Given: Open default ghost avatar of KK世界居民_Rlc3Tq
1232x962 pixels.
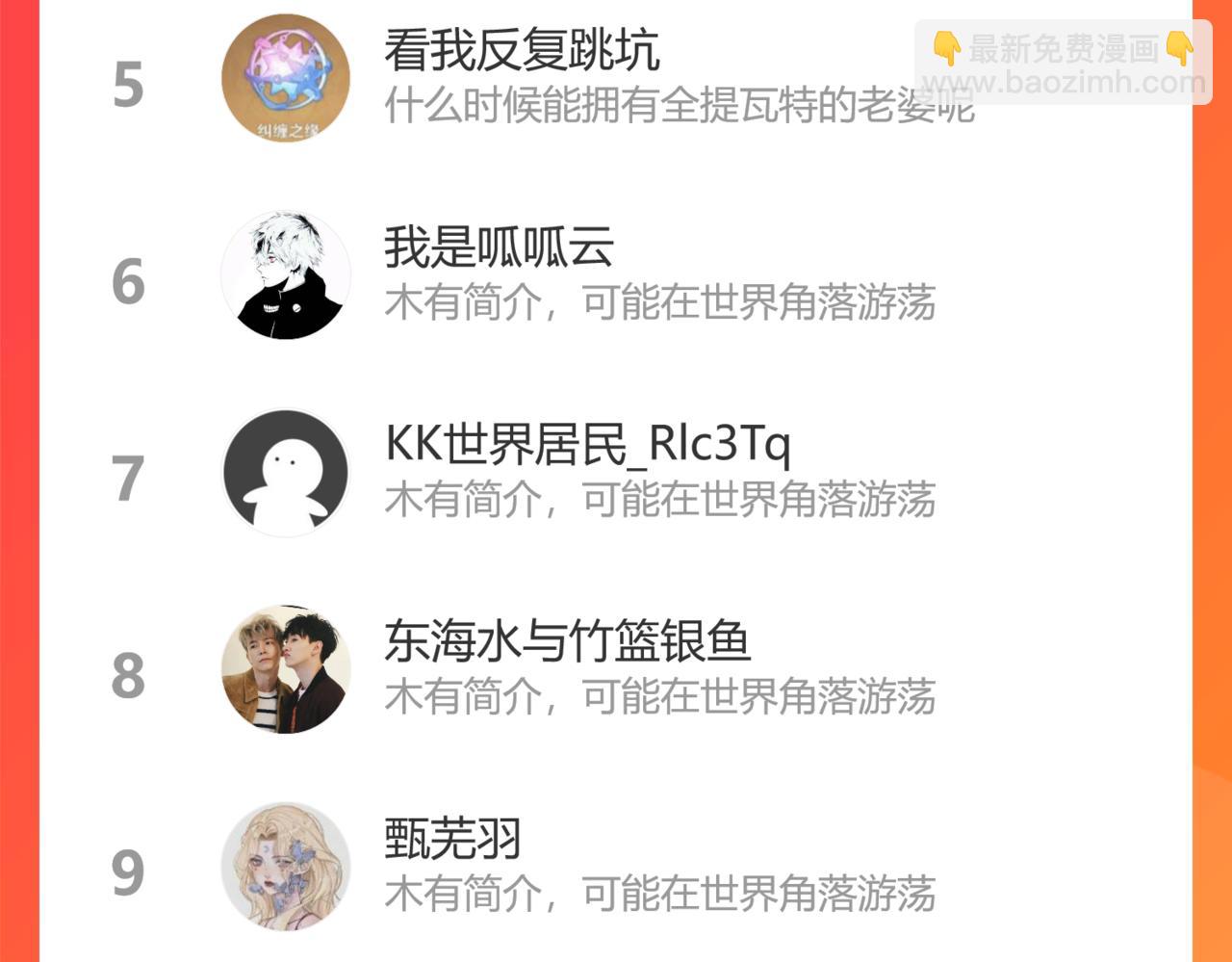Looking at the screenshot, I should click(286, 473).
